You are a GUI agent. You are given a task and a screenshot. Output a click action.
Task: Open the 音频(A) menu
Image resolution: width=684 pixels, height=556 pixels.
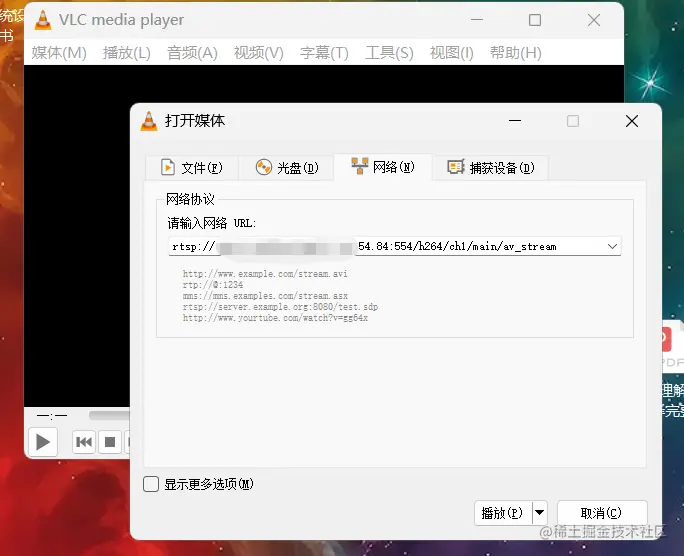point(192,53)
